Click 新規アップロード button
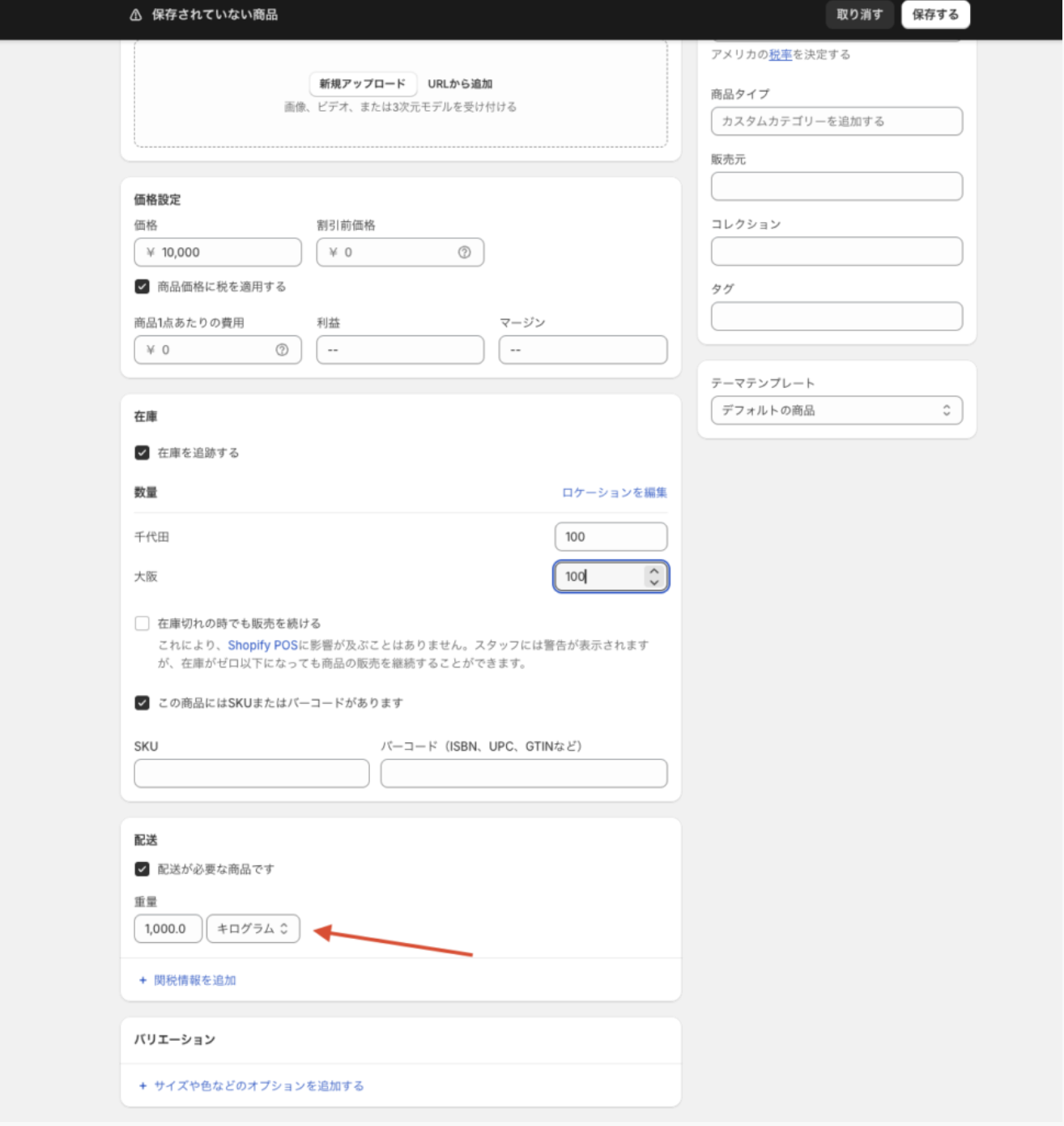 click(363, 83)
